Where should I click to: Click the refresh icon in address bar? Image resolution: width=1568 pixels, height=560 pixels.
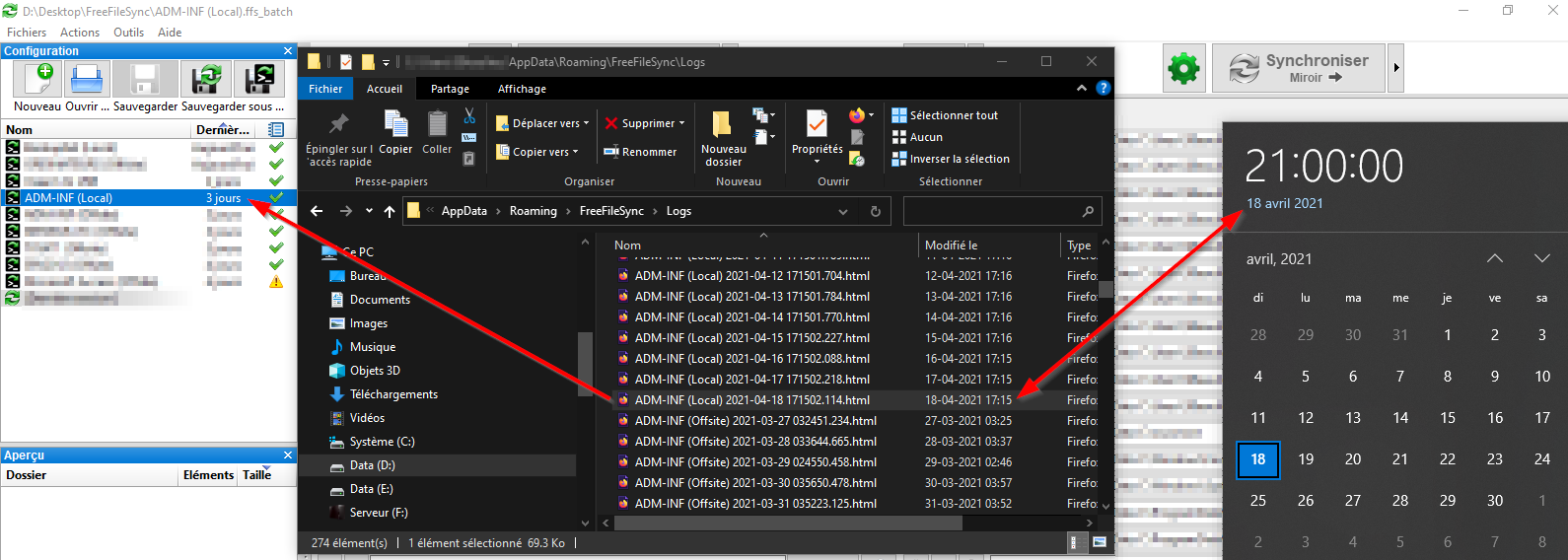[x=875, y=211]
